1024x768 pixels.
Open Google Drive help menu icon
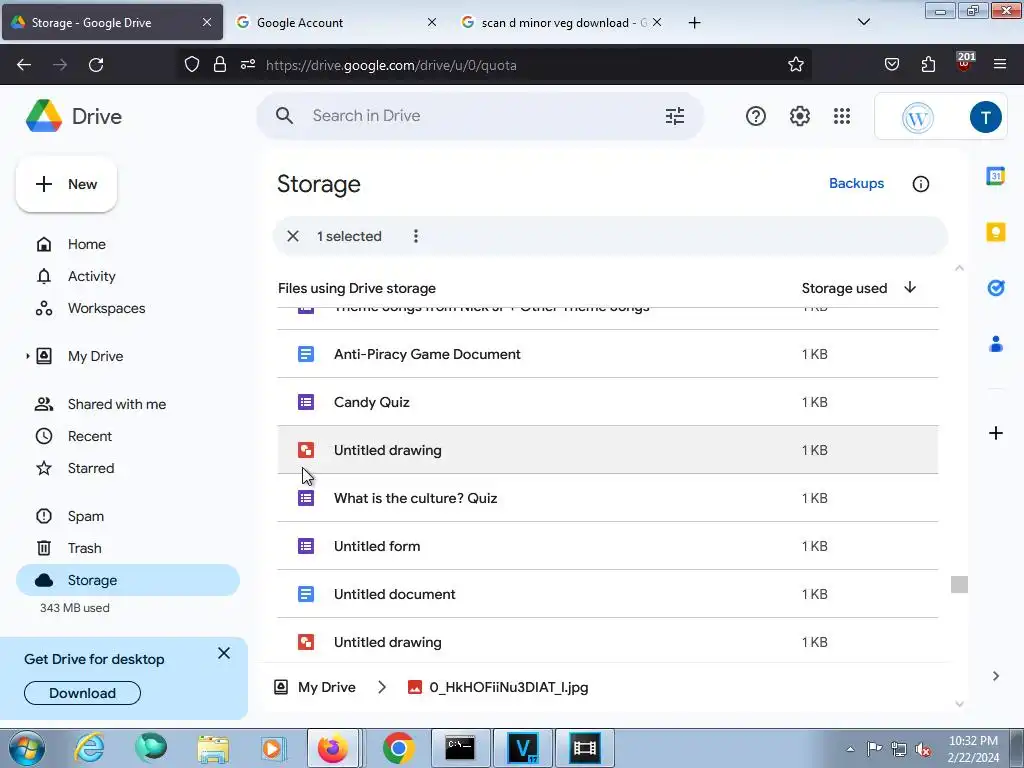(756, 116)
